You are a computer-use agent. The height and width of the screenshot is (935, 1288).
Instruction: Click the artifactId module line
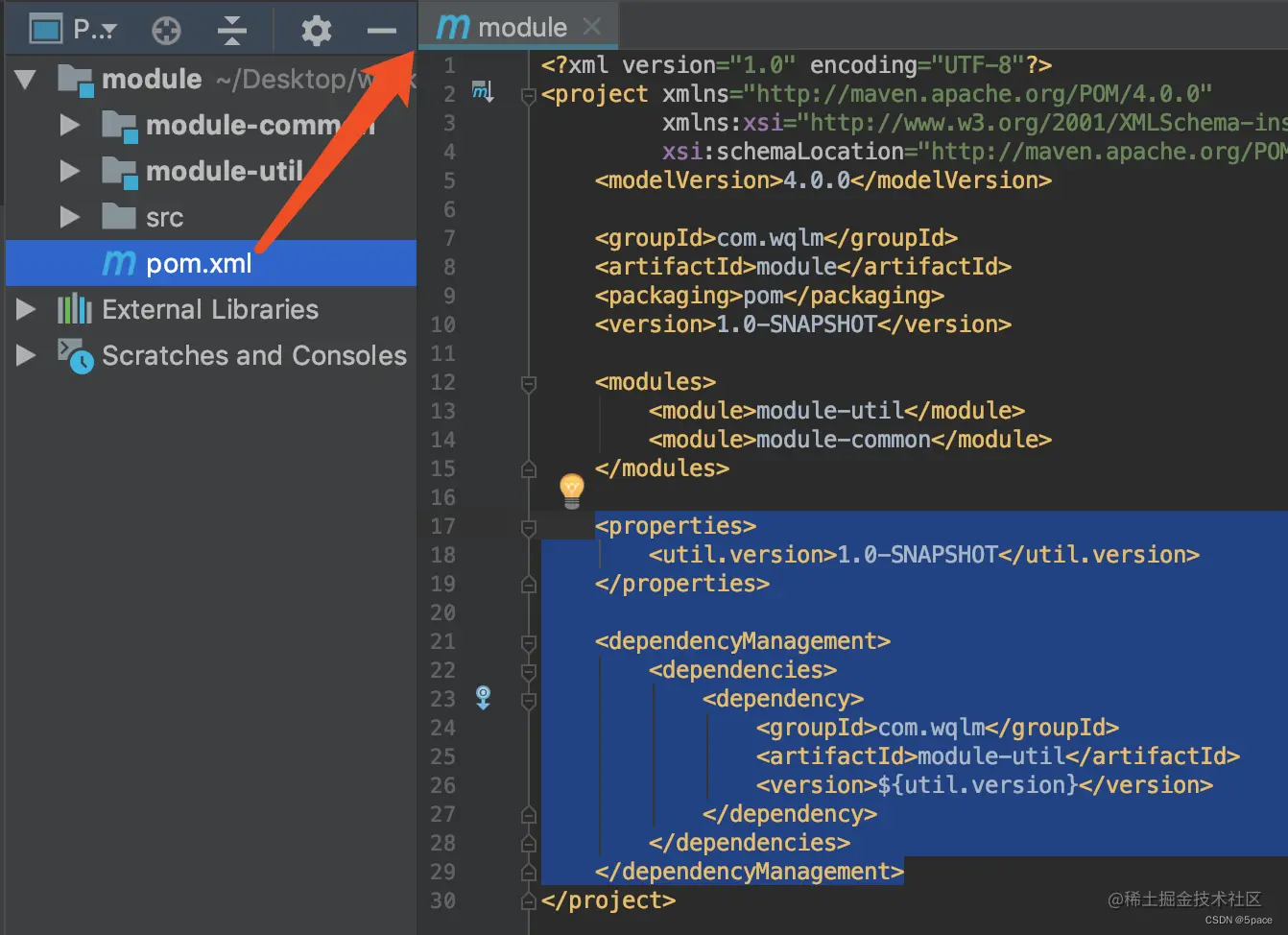pyautogui.click(x=803, y=267)
